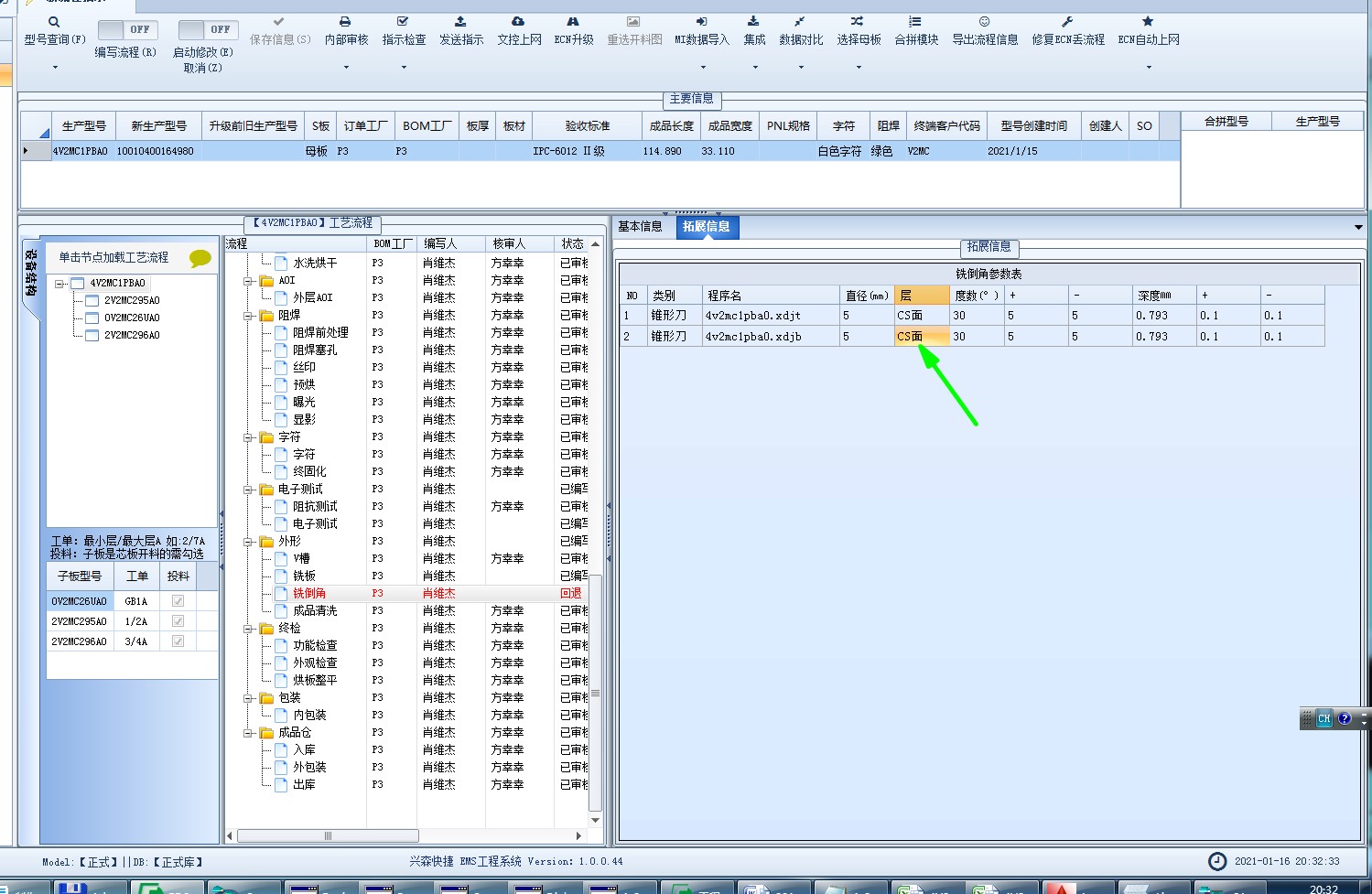Click the 数据对比 compare icon
This screenshot has height=894, width=1372.
(x=800, y=21)
